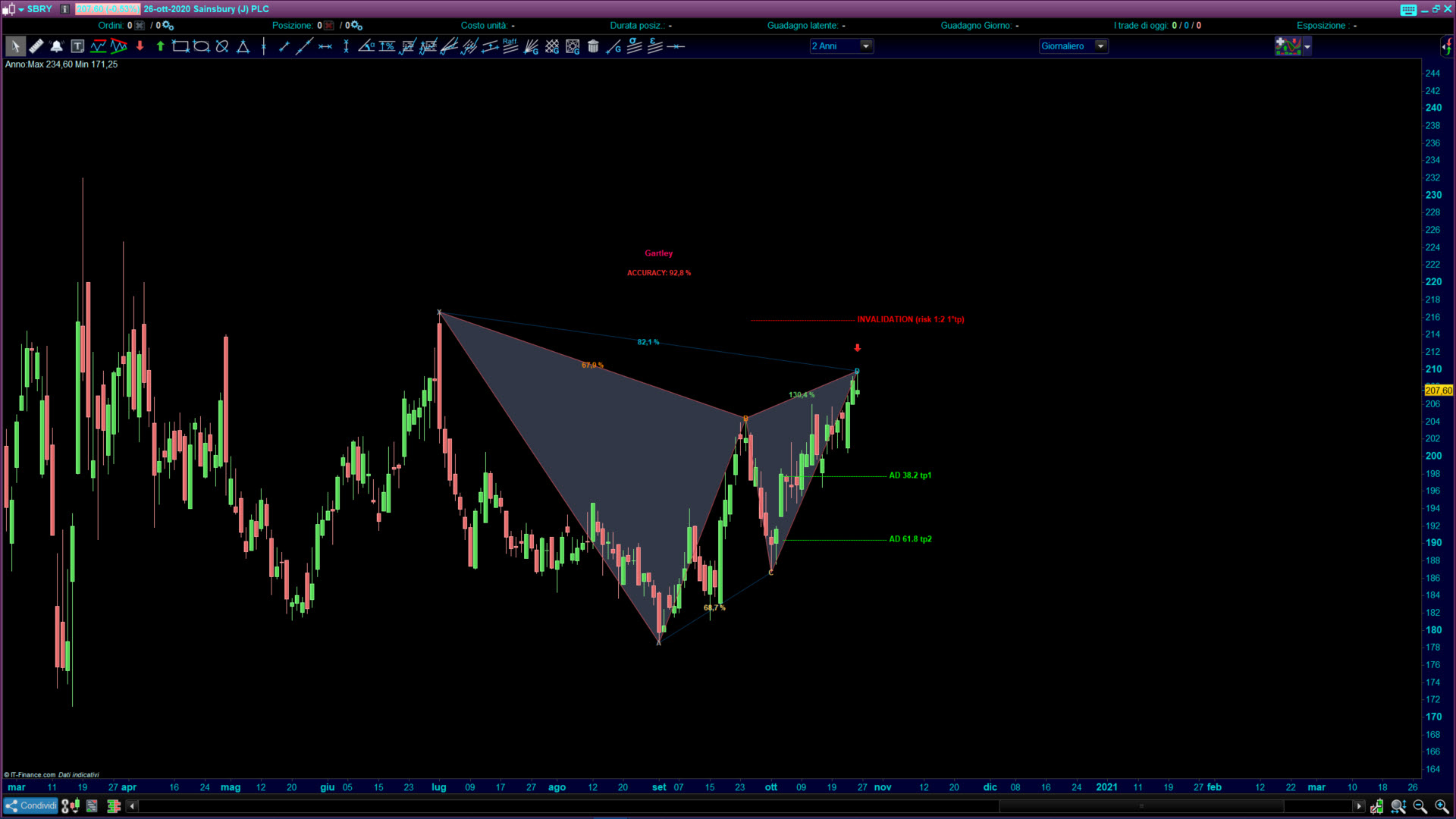Open the instrument info icon beside SBRY

click(x=65, y=9)
